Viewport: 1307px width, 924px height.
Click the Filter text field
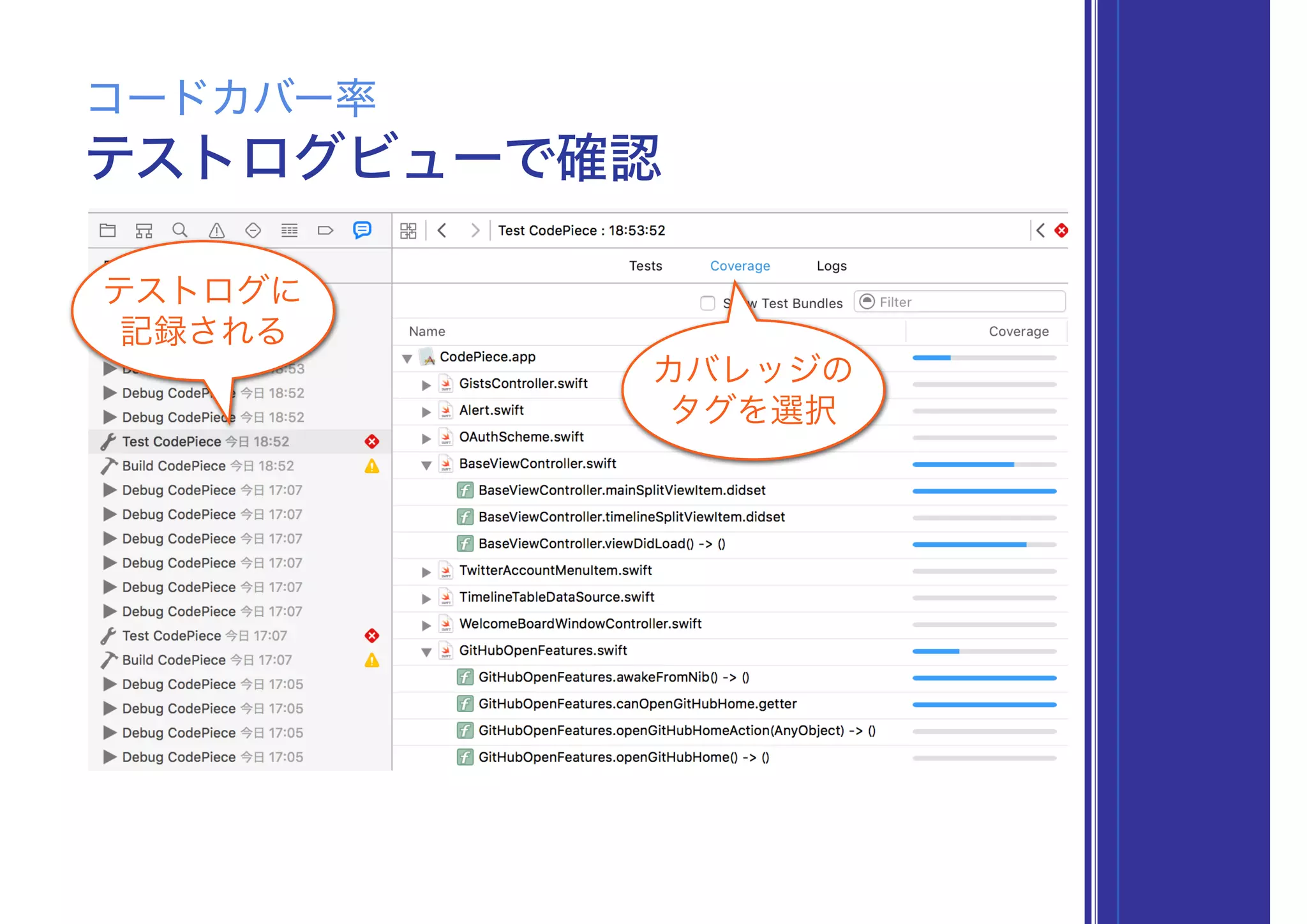960,302
